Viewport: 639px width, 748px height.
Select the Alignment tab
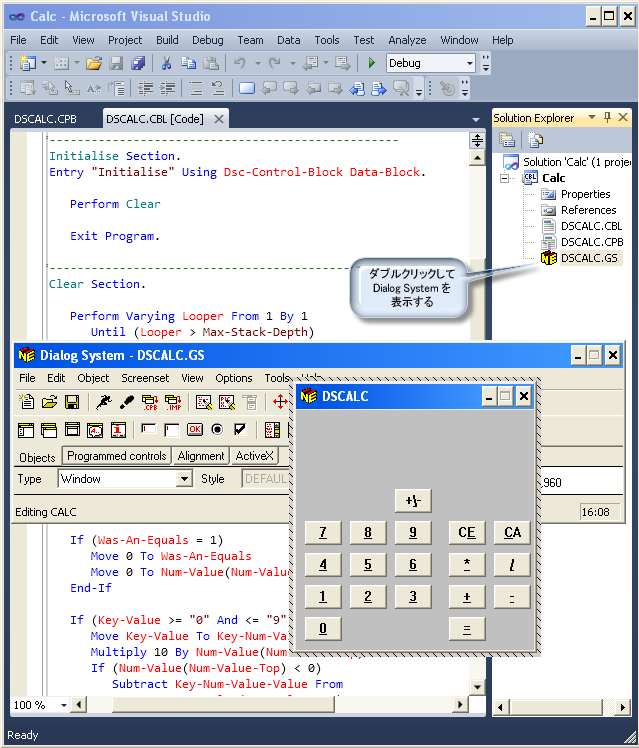201,456
